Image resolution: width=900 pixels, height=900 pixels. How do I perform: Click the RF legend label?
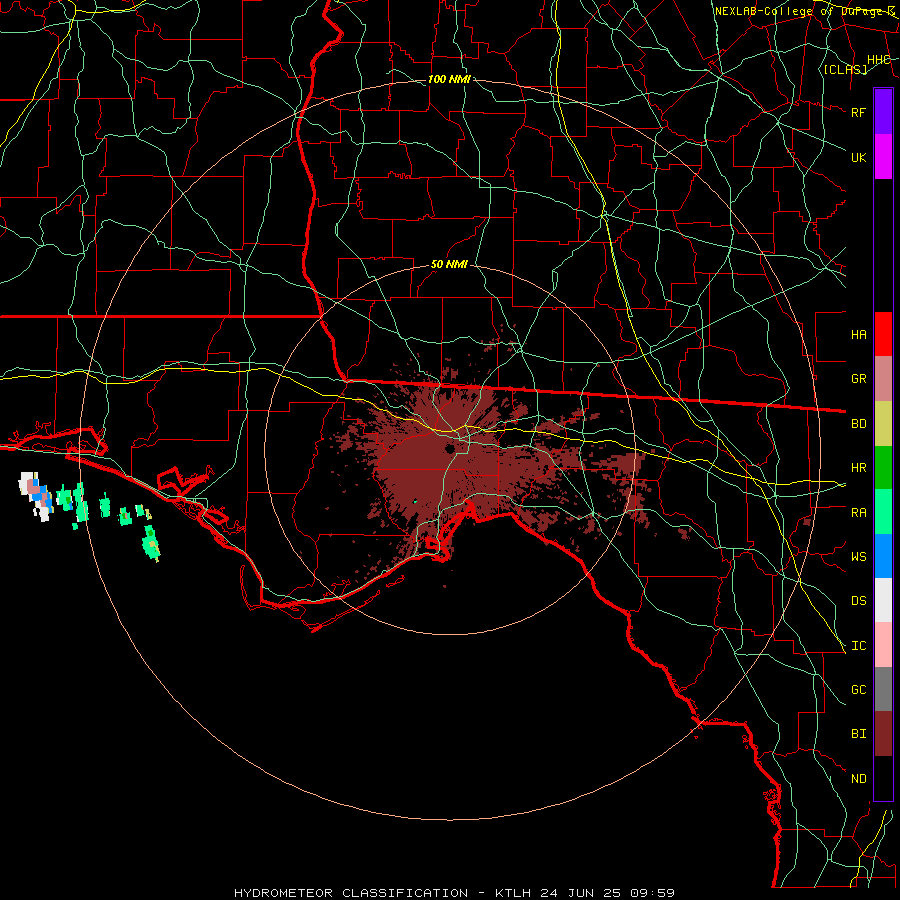pyautogui.click(x=858, y=112)
